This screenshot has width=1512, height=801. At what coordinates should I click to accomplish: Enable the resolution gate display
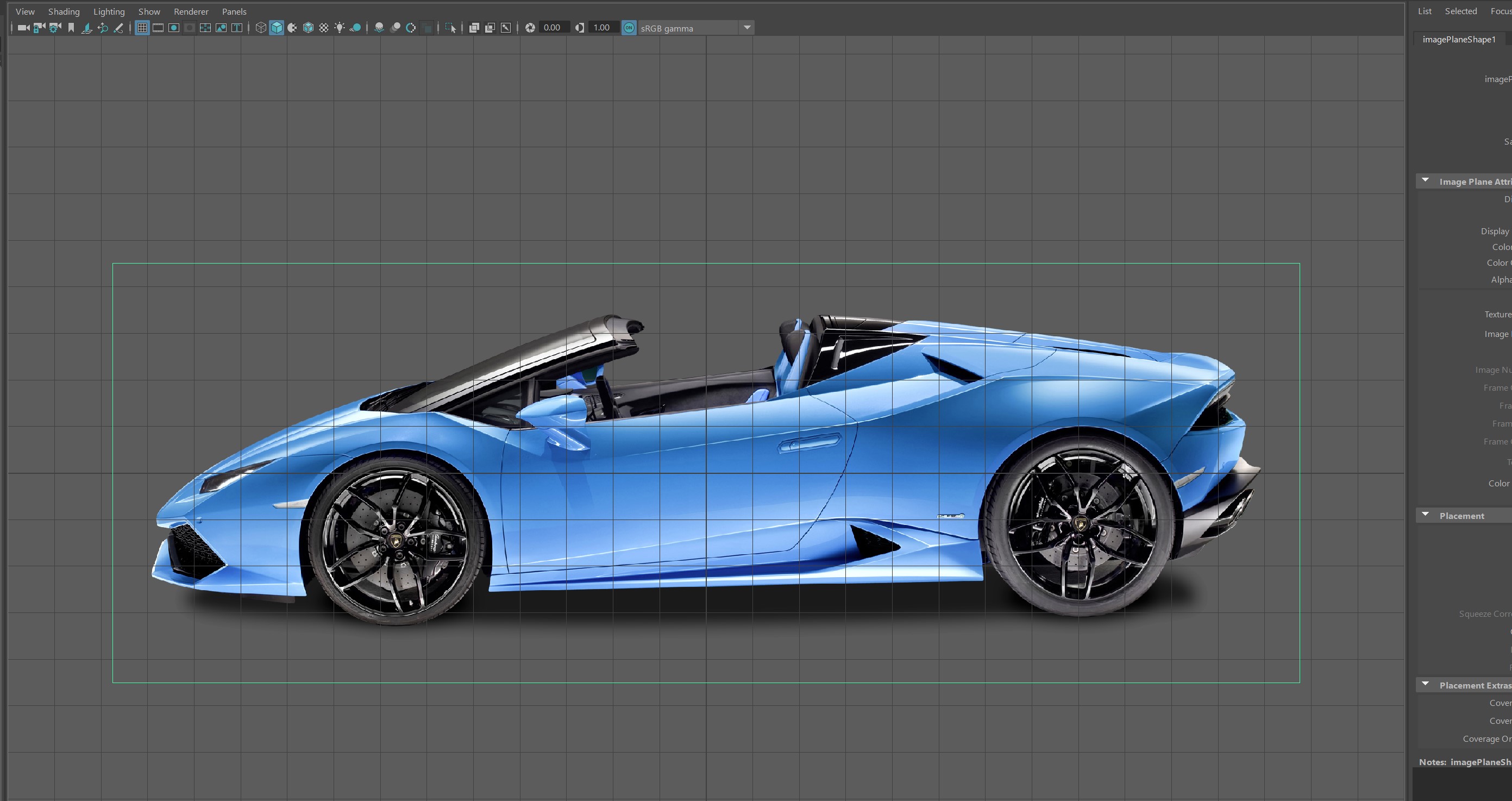[x=174, y=28]
